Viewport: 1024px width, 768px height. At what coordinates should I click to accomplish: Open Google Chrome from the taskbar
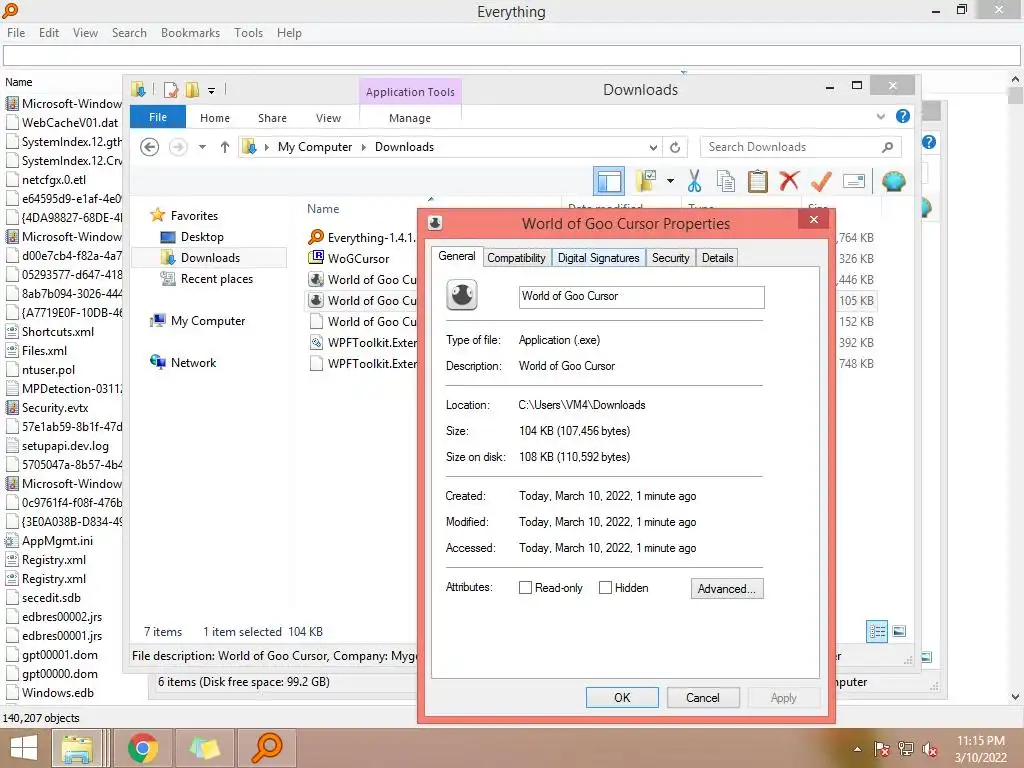pos(143,748)
